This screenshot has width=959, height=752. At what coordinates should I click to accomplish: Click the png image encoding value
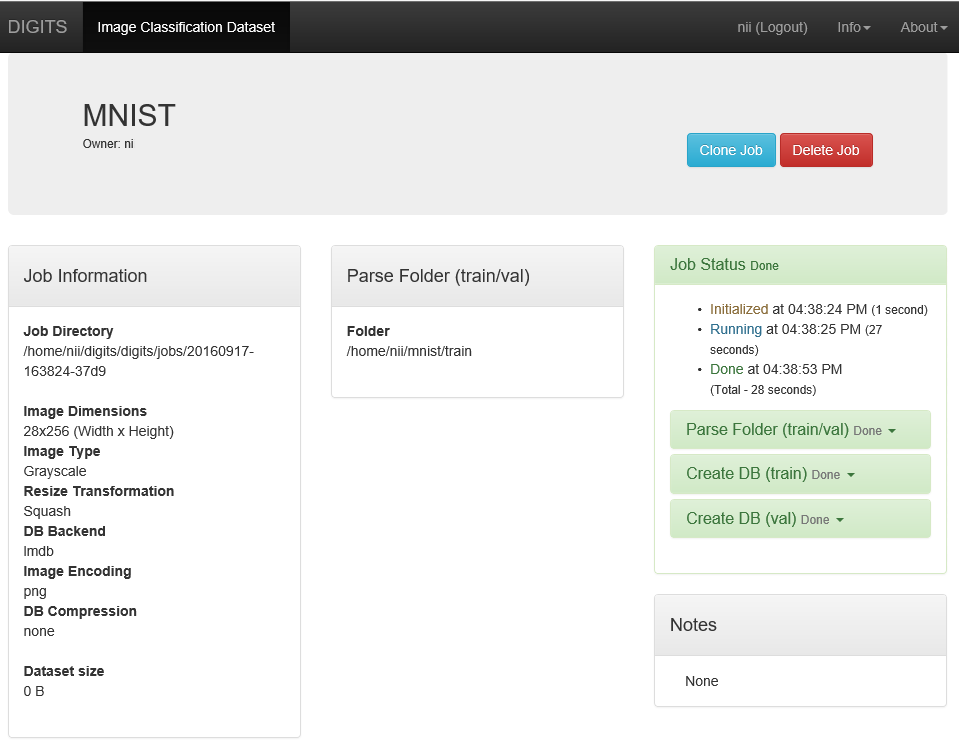click(x=35, y=591)
